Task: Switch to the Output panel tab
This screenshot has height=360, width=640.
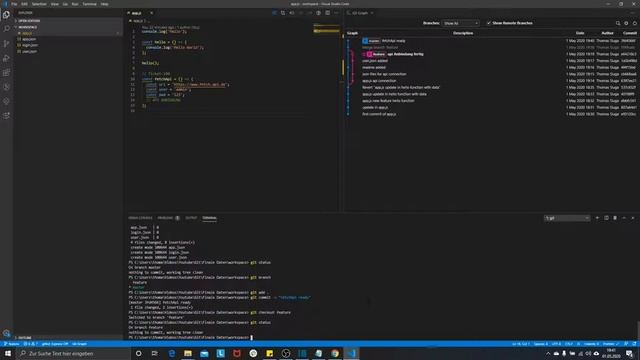Action: coord(191,218)
